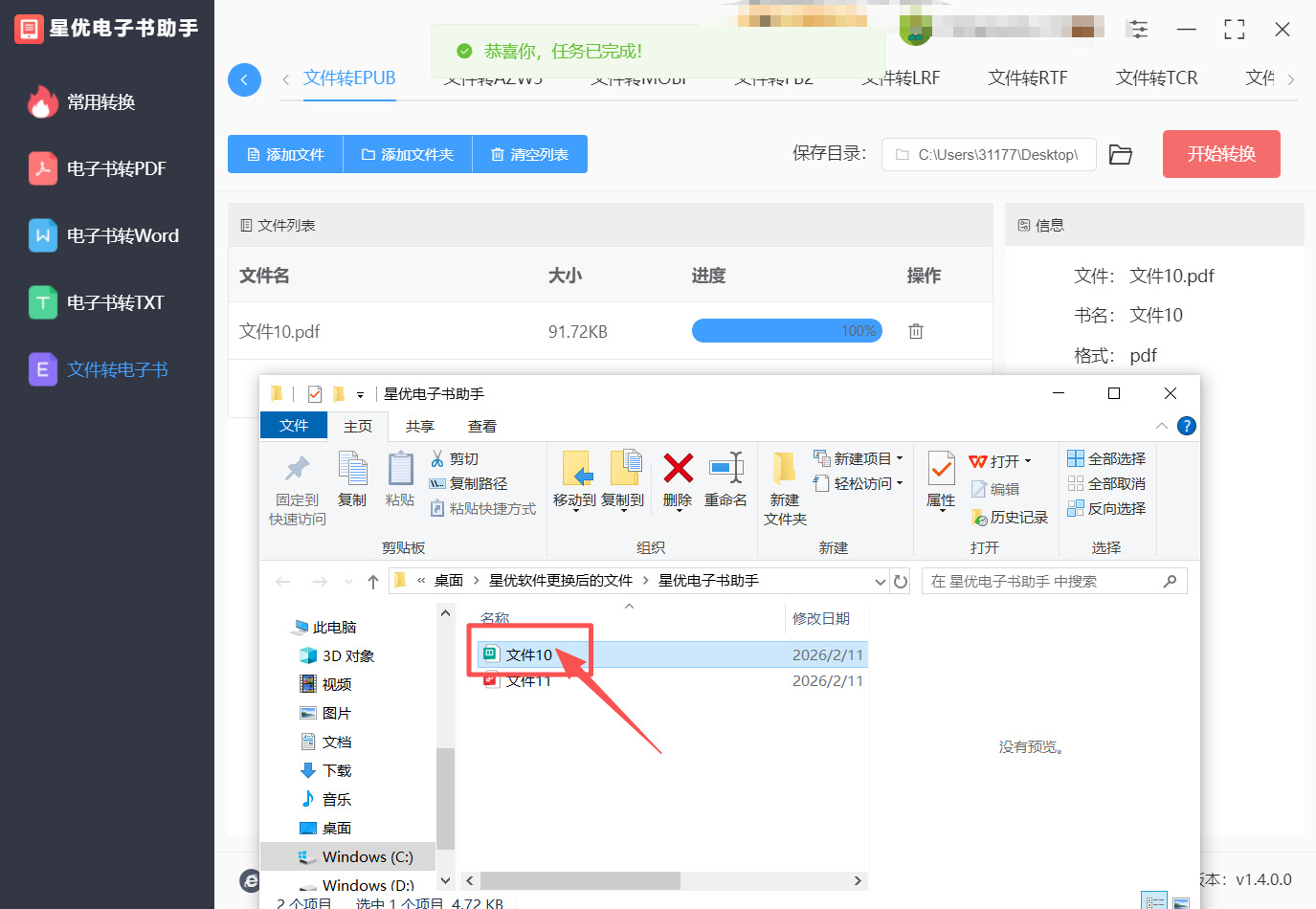
Task: Select 文件11 in the Explorer file list
Action: (x=527, y=680)
